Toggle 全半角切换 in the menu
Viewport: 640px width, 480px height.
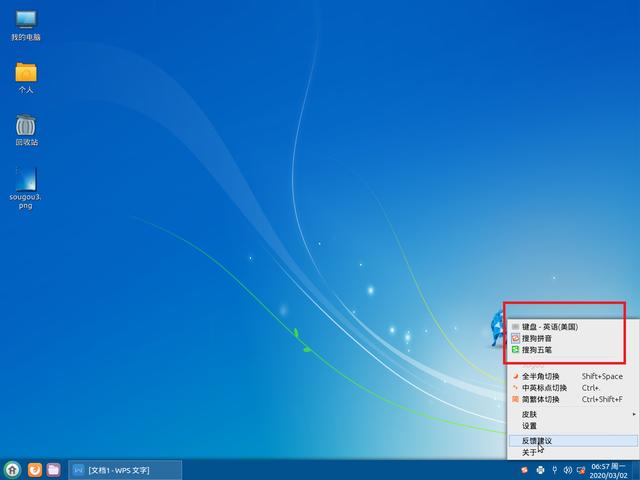pyautogui.click(x=573, y=376)
